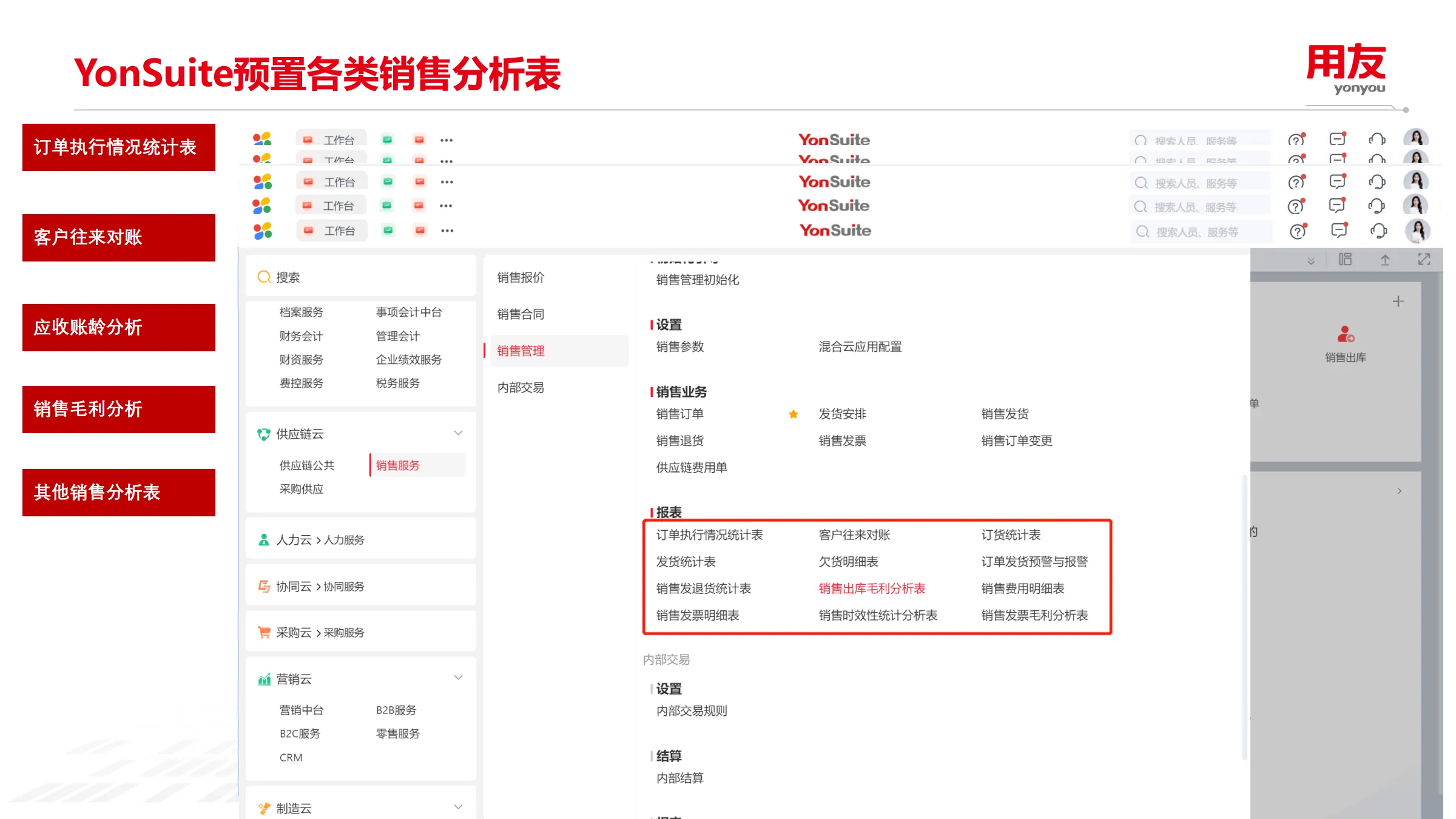Open the 销售发票毛利分析表 report link
The image size is (1456, 819).
pos(1034,615)
